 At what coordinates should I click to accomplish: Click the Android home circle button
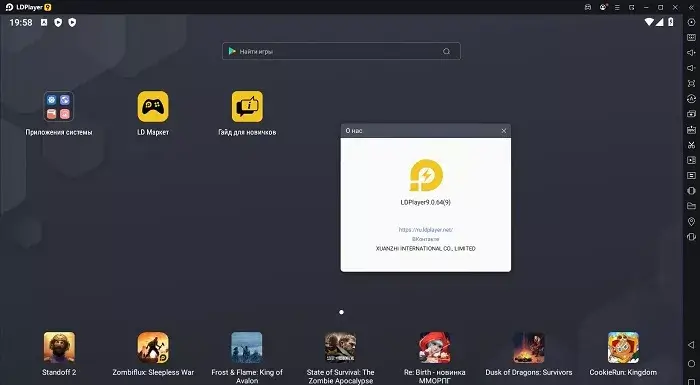tap(691, 364)
